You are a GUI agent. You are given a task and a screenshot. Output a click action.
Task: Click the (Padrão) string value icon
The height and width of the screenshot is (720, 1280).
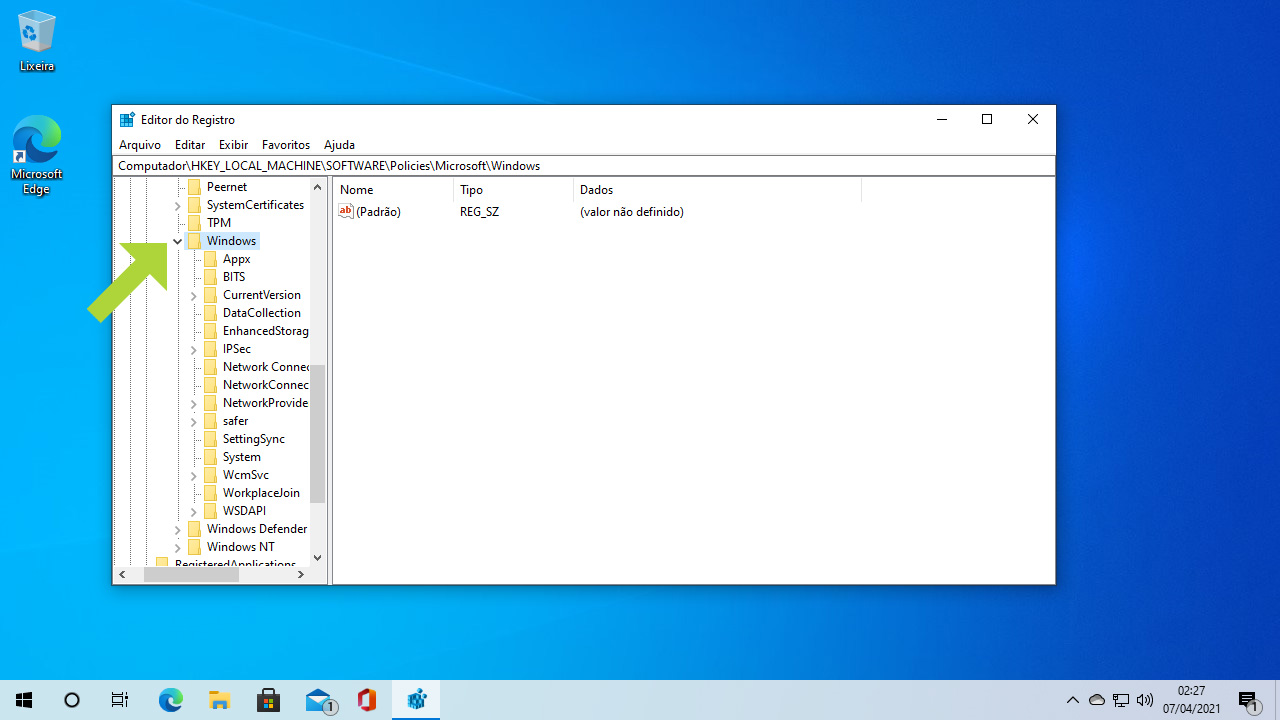coord(346,212)
